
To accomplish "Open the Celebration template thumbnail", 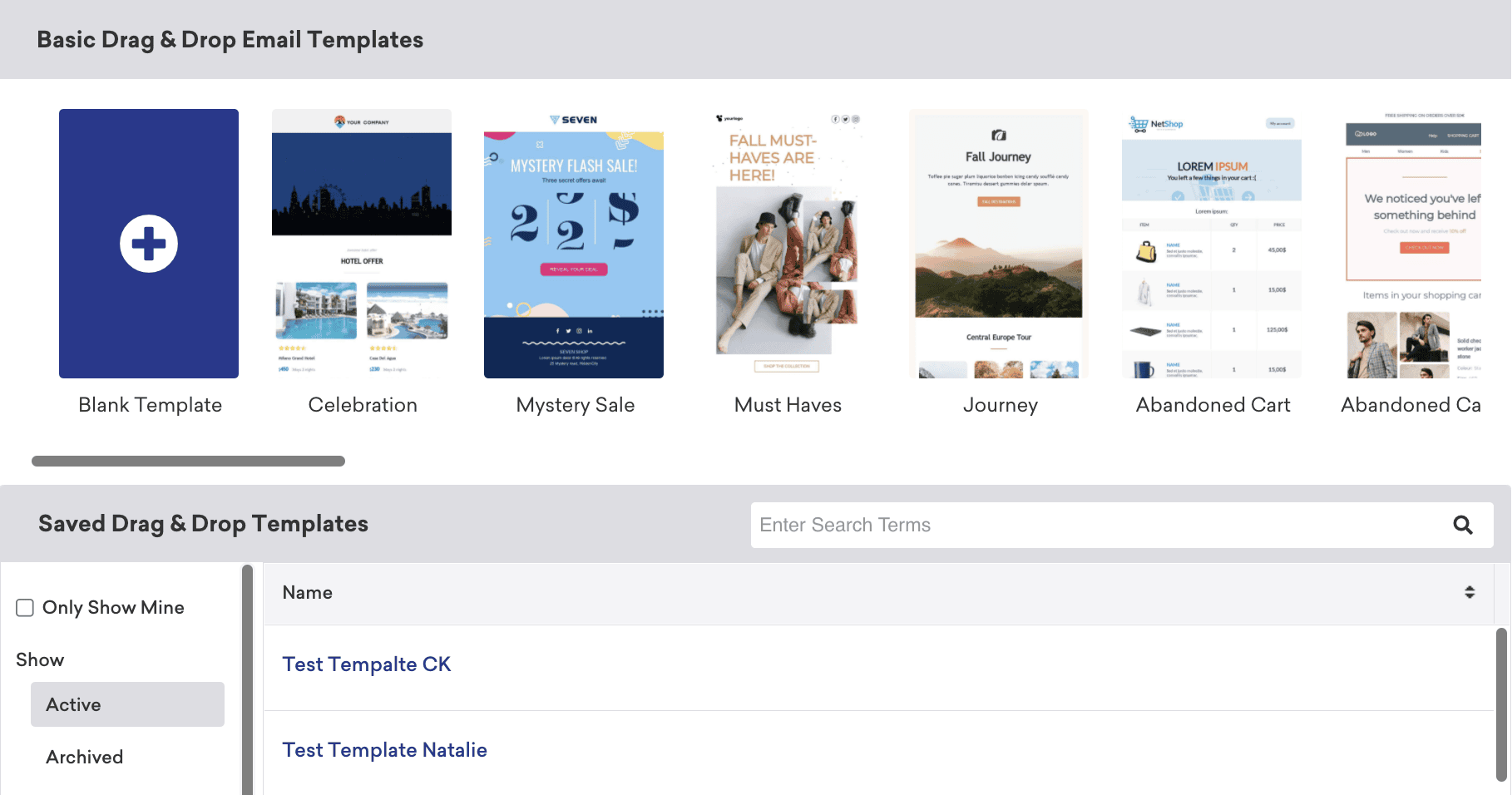I will 362,244.
